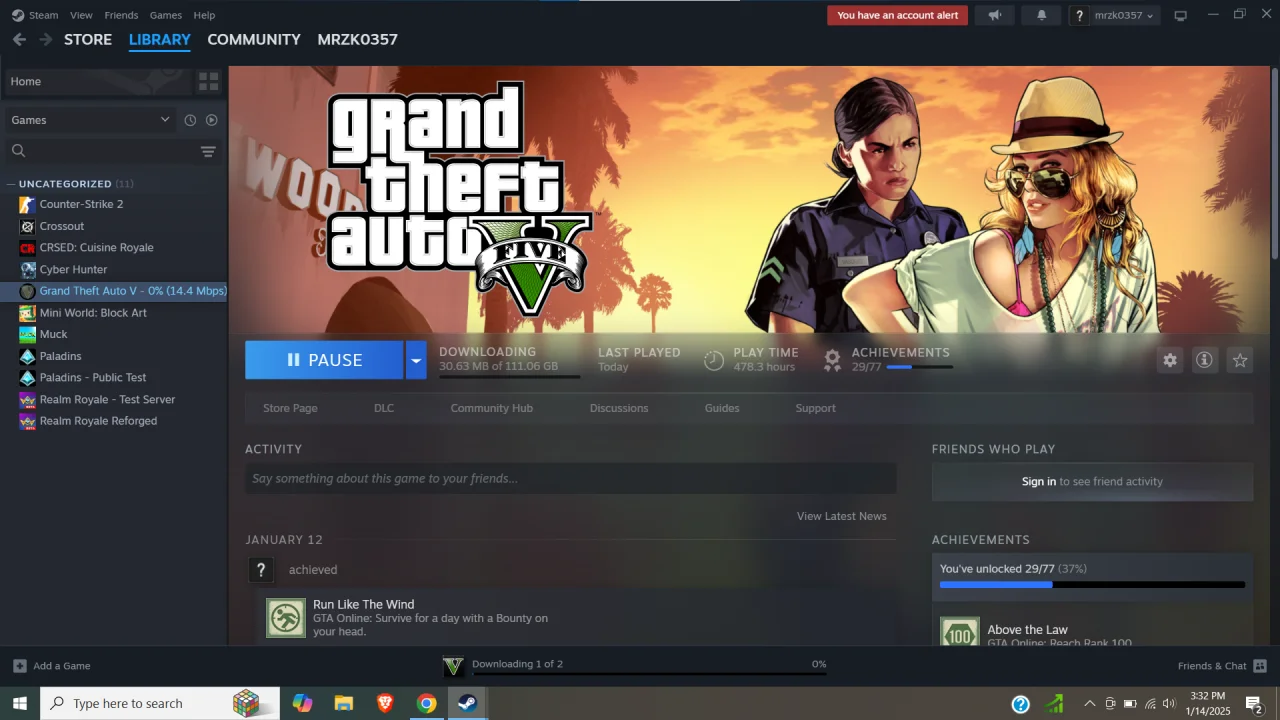Open the account alert notice
Screen dimensions: 1280x720
897,15
